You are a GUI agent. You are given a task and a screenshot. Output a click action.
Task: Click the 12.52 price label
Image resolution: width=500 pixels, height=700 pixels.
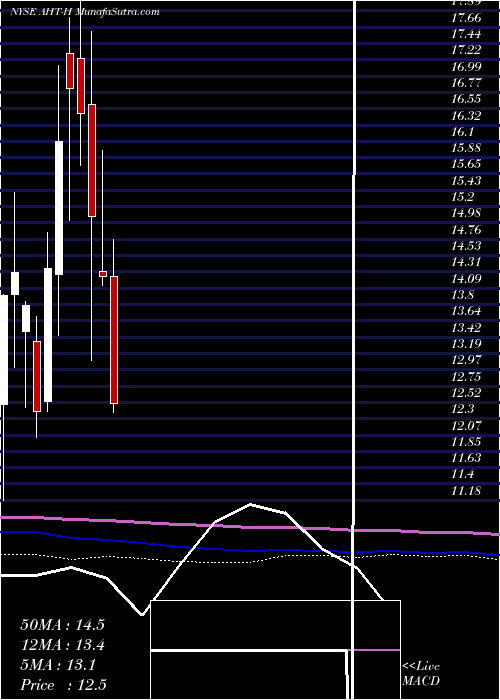[467, 393]
